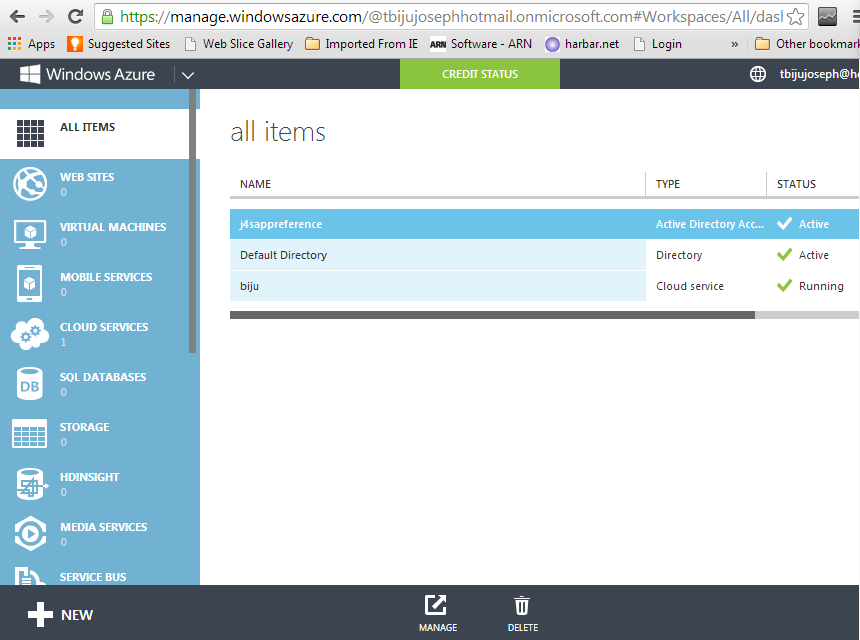Viewport: 860px width, 640px height.
Task: Open Software - ARN bookmark
Action: 481,44
